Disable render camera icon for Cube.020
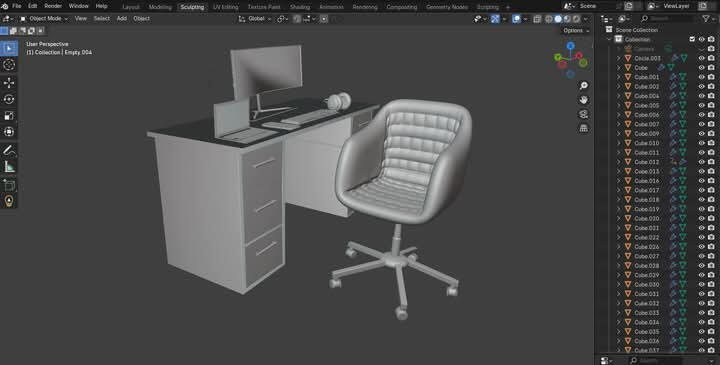 [711, 219]
